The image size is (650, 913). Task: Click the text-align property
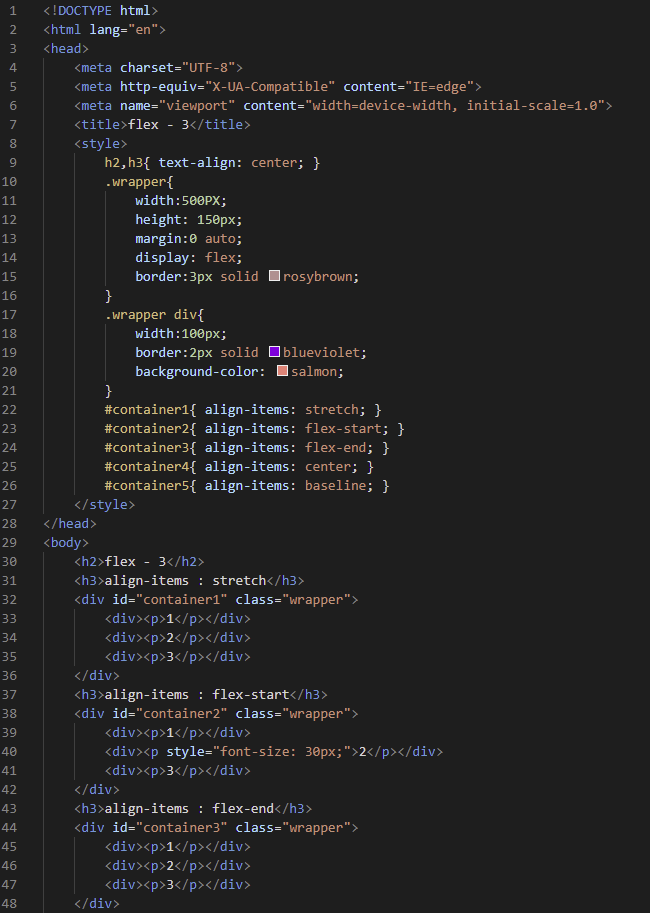point(197,162)
